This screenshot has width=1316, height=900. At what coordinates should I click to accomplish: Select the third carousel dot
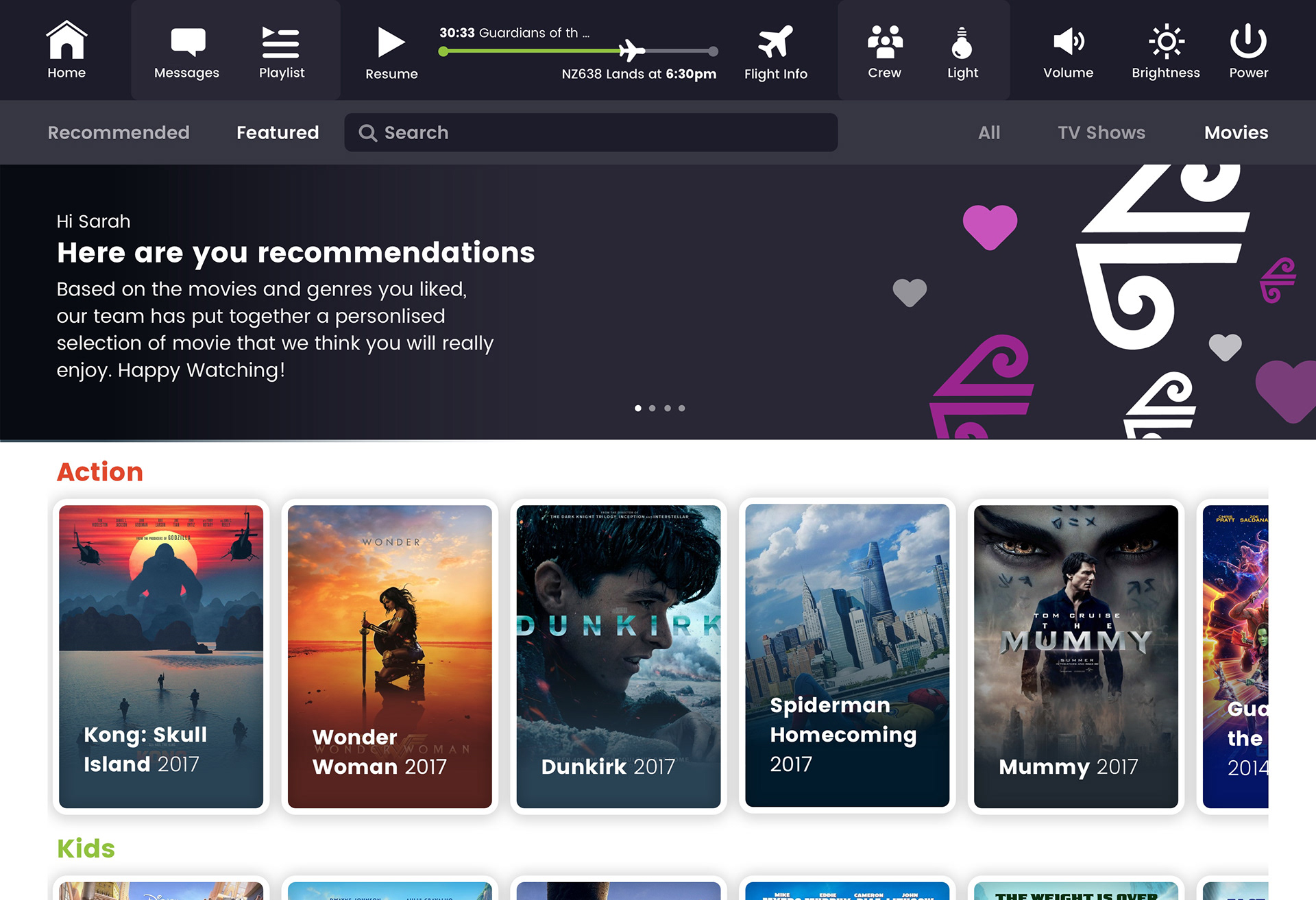(668, 409)
